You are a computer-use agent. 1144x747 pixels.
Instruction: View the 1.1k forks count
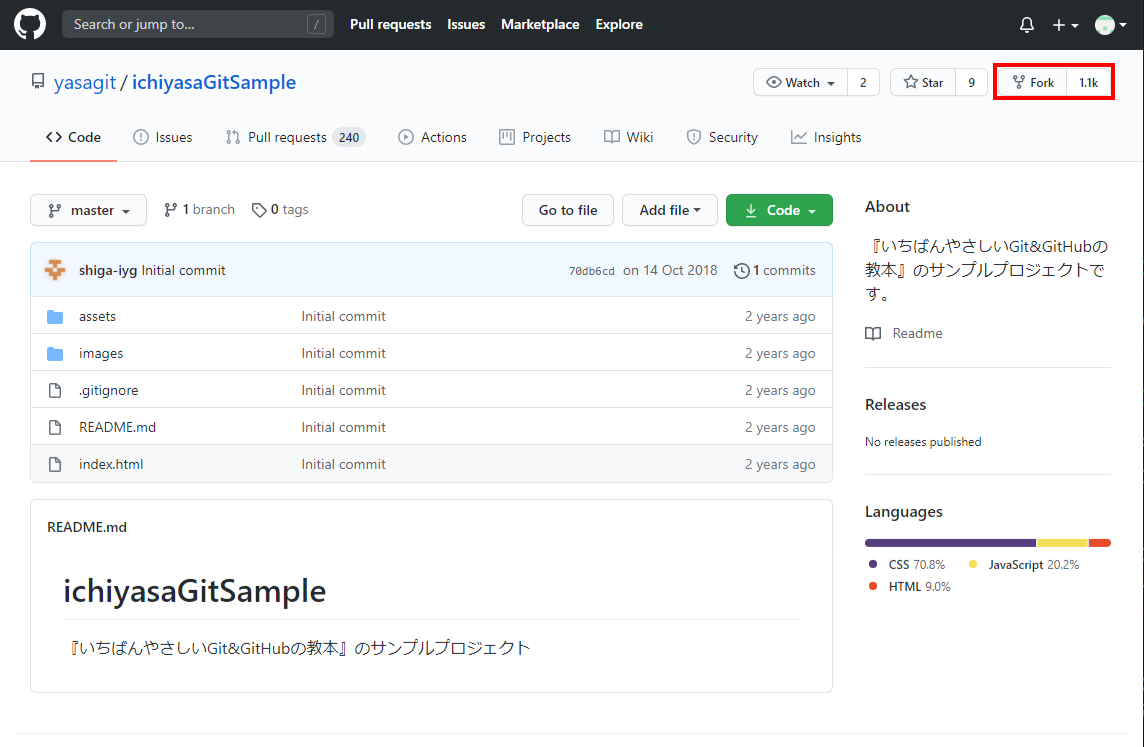1088,82
